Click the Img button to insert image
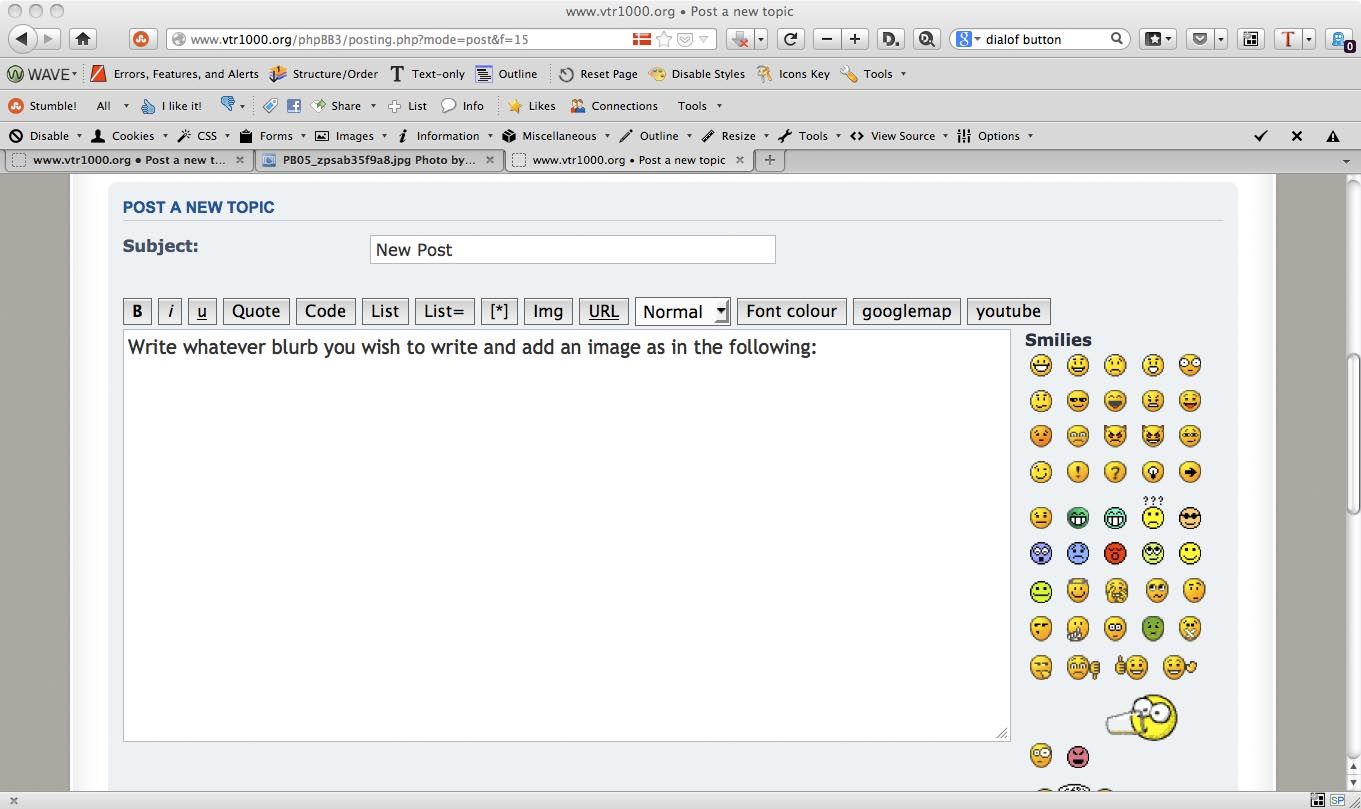This screenshot has width=1361, height=809. coord(548,311)
